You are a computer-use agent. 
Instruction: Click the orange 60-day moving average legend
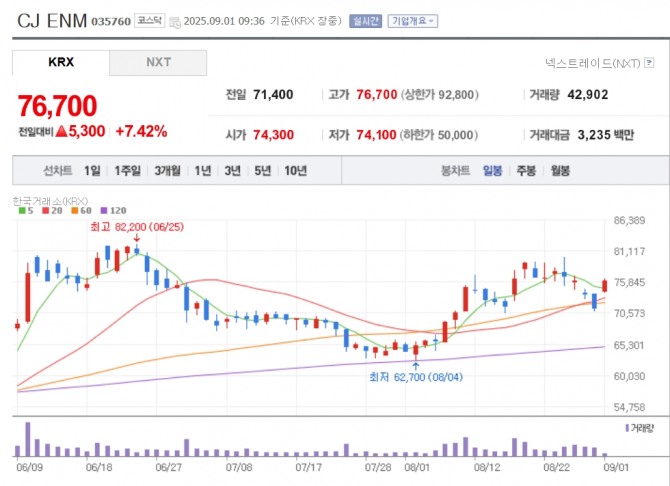(x=83, y=211)
